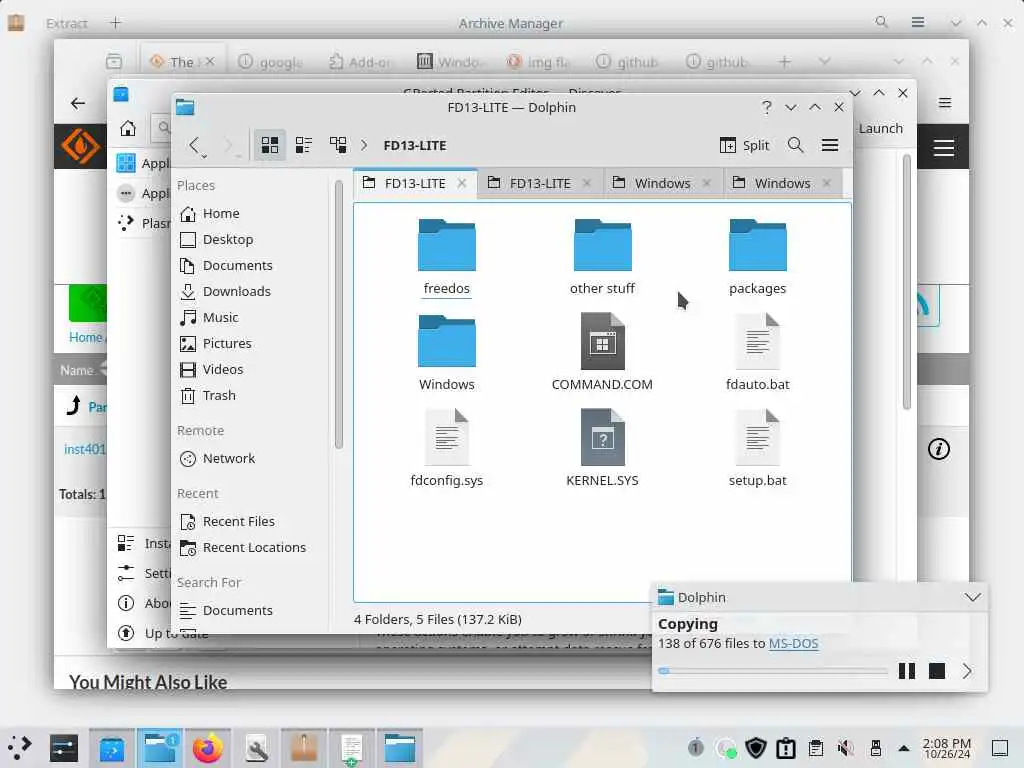
Task: Click Launch in Discover window
Action: [x=880, y=129]
